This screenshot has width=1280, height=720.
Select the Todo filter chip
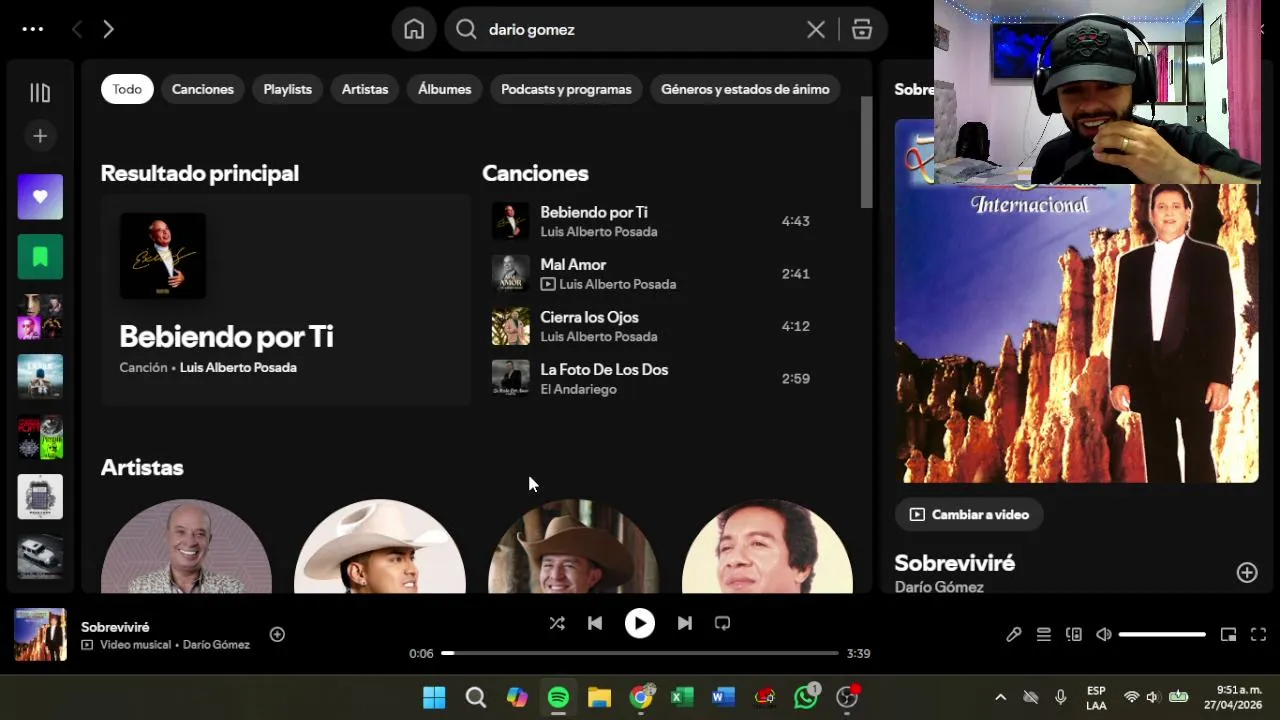click(x=127, y=89)
